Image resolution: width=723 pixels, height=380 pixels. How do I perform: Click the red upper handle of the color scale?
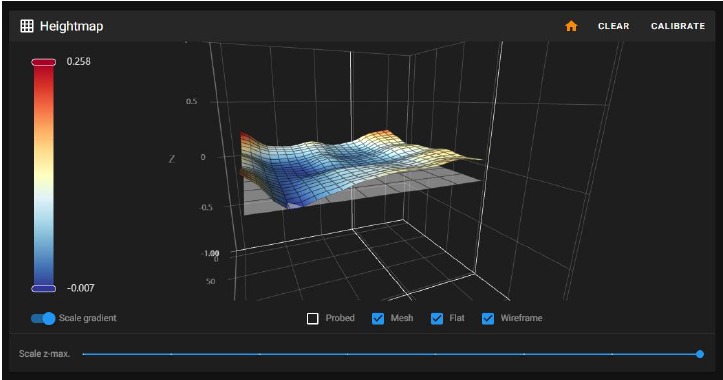click(x=43, y=62)
